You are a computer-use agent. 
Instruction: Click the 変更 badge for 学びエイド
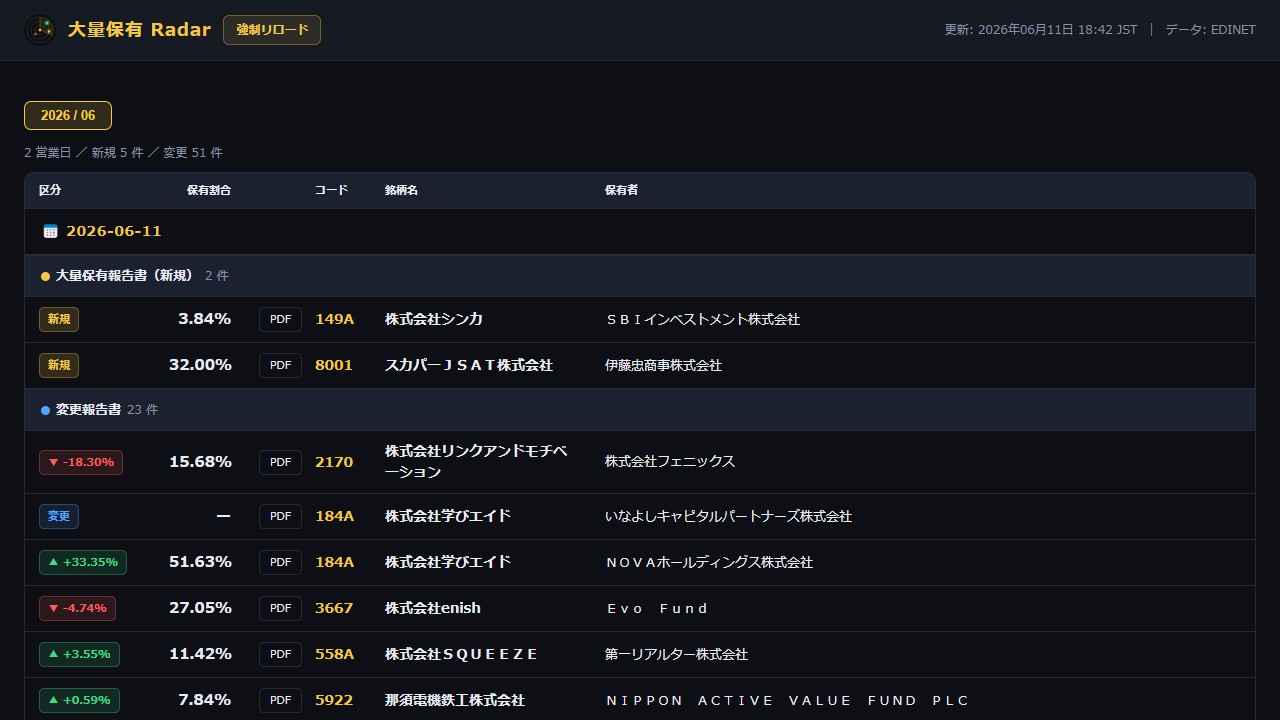tap(59, 516)
